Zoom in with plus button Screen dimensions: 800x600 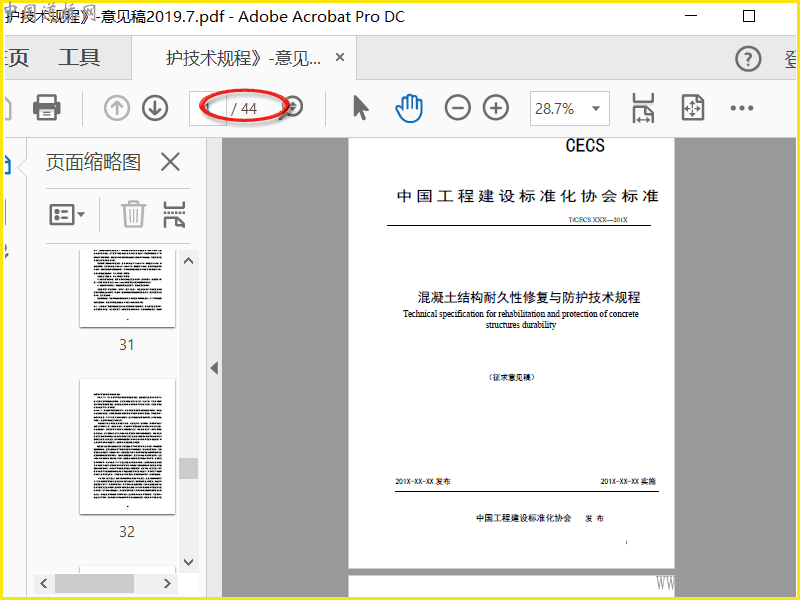[496, 108]
